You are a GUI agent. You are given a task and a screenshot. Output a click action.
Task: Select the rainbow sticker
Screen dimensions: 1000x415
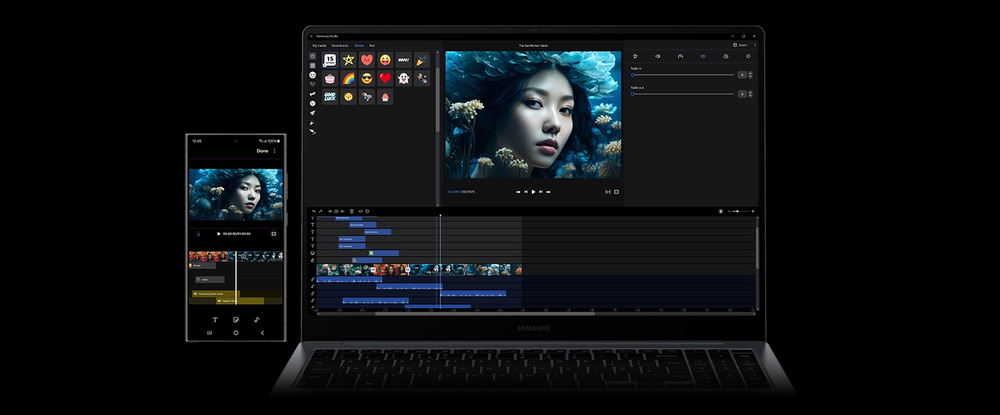click(x=348, y=78)
